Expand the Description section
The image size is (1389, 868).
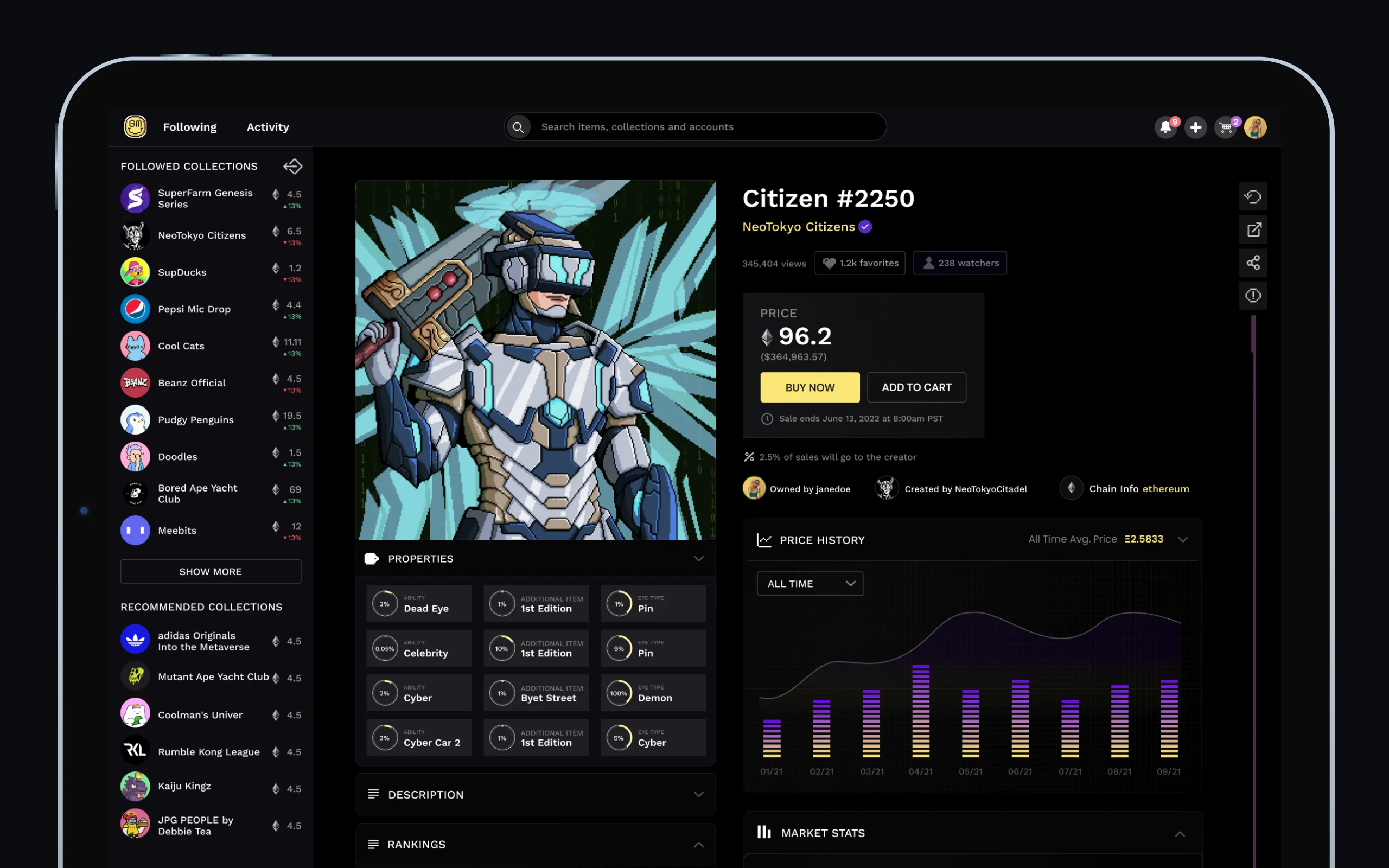click(x=536, y=795)
